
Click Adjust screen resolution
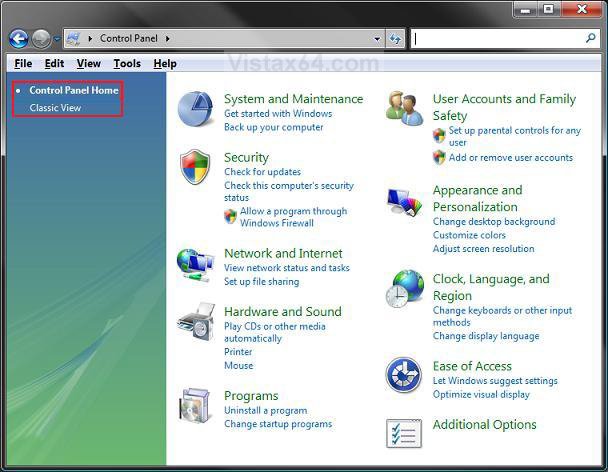[483, 249]
